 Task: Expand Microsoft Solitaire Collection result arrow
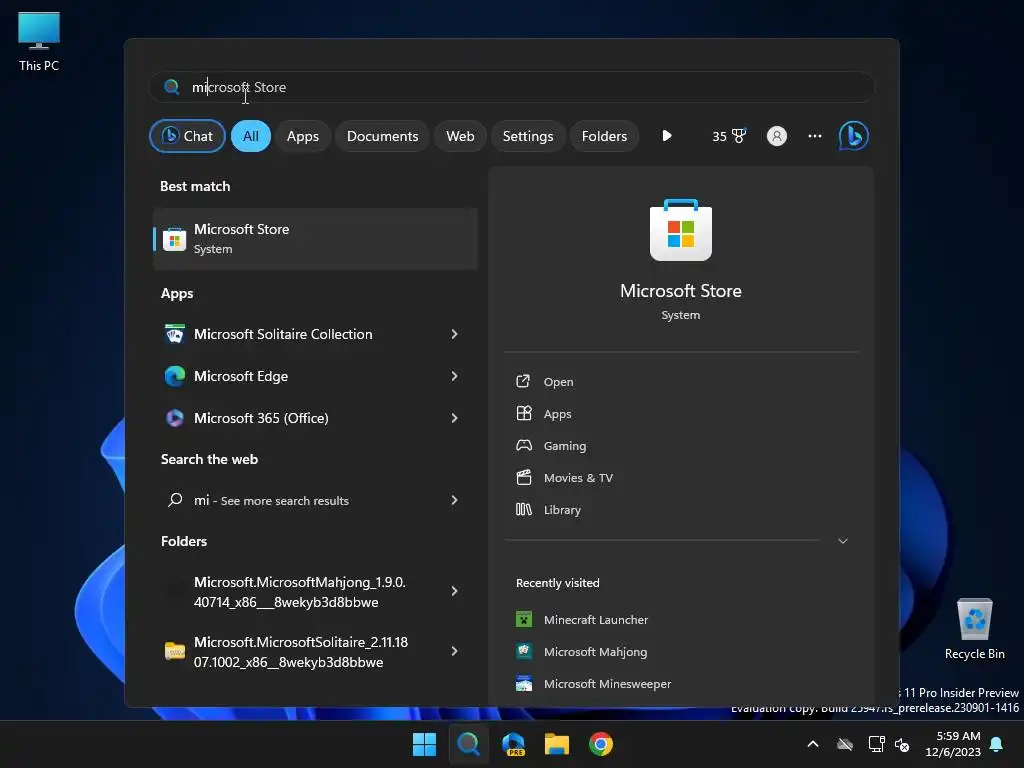(x=455, y=334)
